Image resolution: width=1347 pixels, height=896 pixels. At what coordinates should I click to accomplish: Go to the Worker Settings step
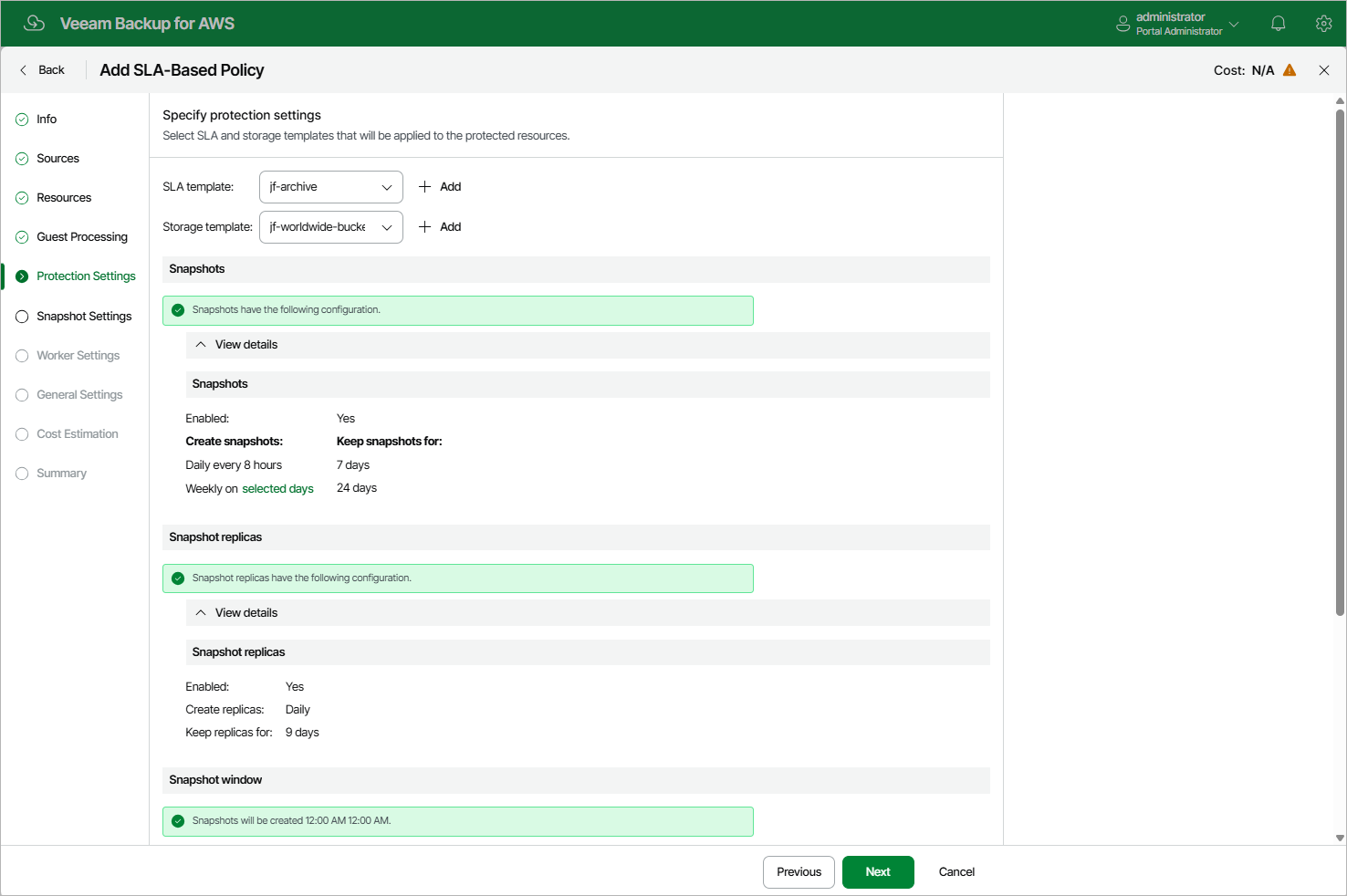tap(78, 356)
